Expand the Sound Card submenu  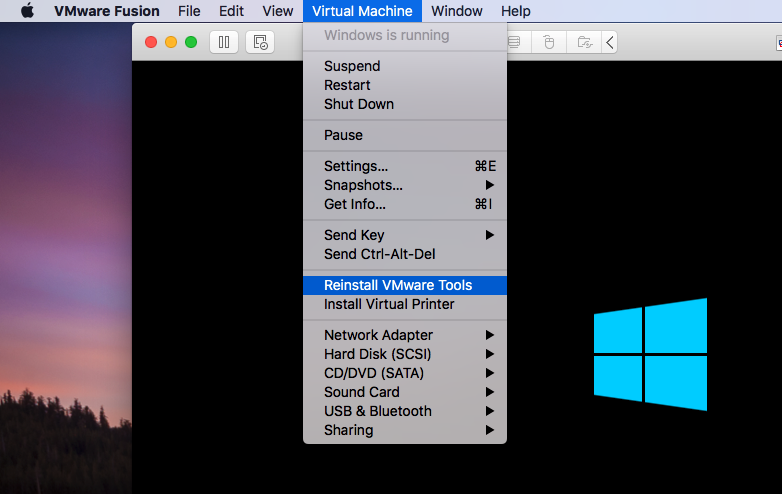[405, 392]
